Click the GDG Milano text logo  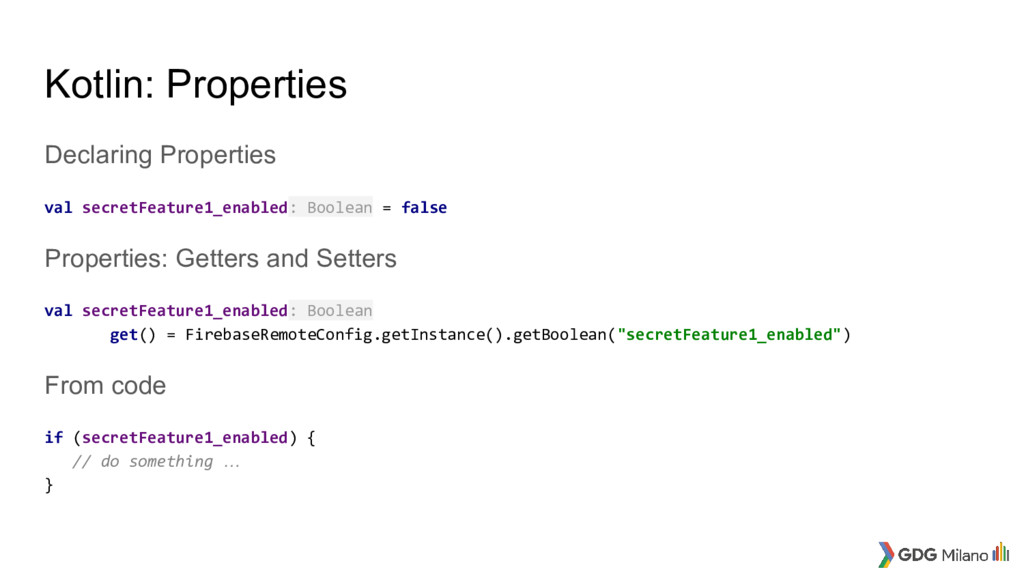[943, 555]
